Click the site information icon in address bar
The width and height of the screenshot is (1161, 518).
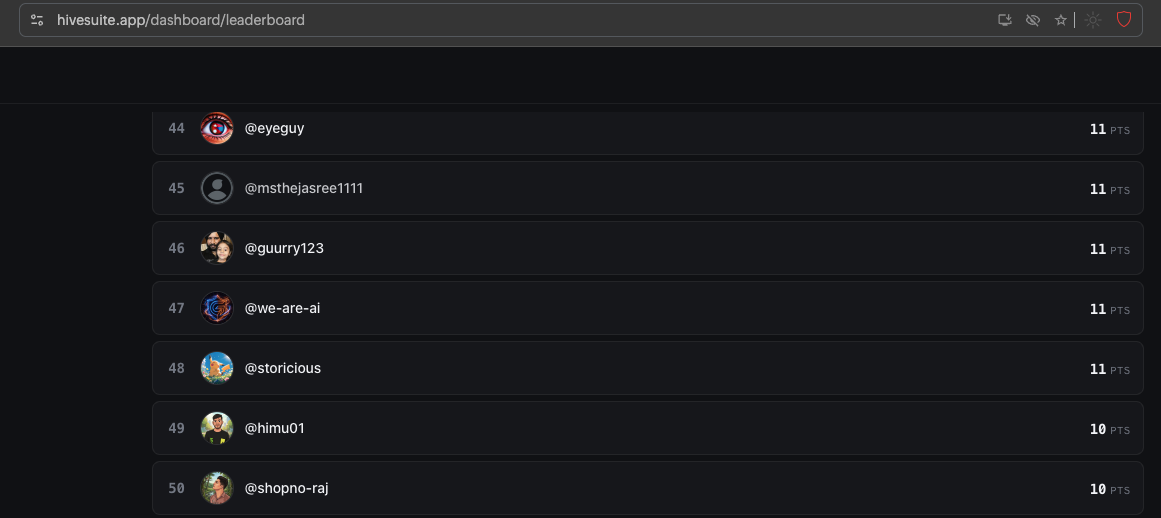pos(37,20)
